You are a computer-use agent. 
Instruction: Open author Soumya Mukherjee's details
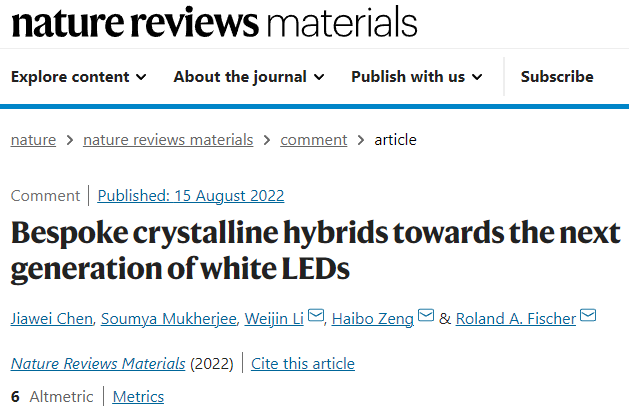click(x=166, y=318)
